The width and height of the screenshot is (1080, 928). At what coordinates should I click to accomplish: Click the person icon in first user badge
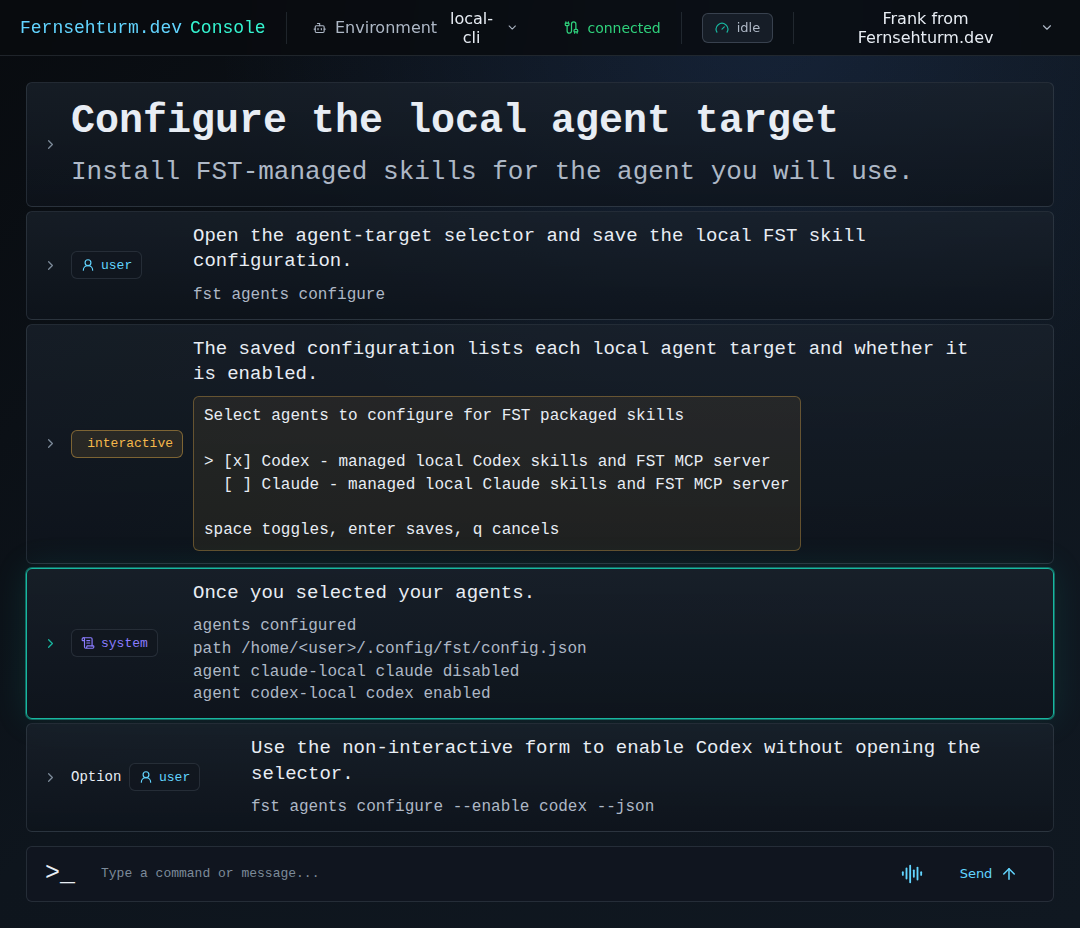click(x=88, y=265)
